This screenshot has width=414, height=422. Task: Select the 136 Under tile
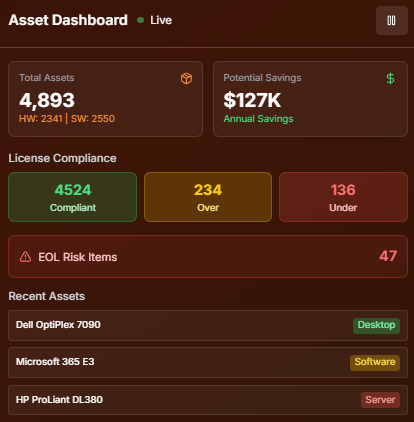(343, 197)
